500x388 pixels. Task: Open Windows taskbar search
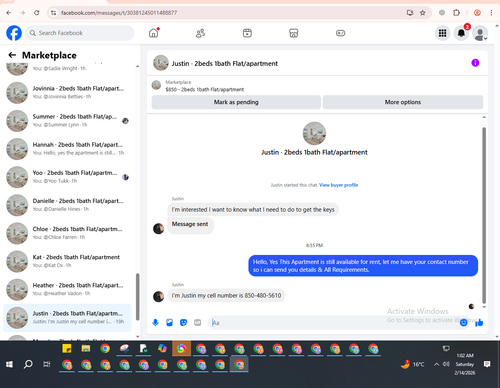[28, 364]
